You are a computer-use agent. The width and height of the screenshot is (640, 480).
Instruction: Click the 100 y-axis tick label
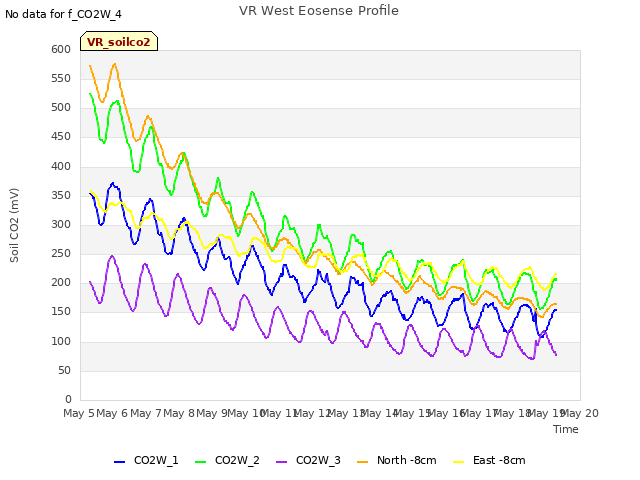tap(61, 341)
